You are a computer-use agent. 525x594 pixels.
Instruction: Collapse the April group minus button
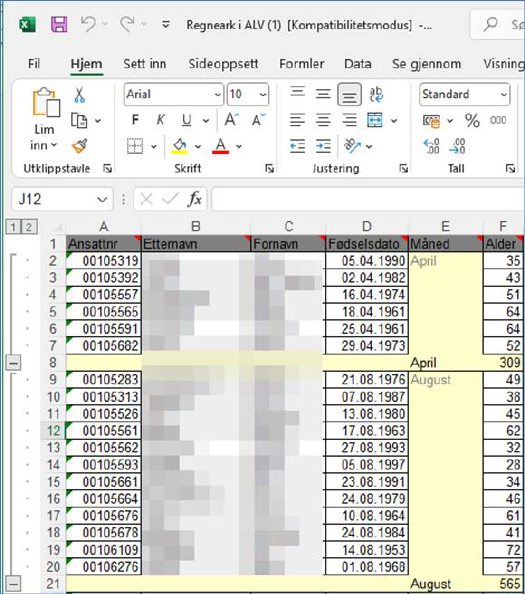[13, 363]
